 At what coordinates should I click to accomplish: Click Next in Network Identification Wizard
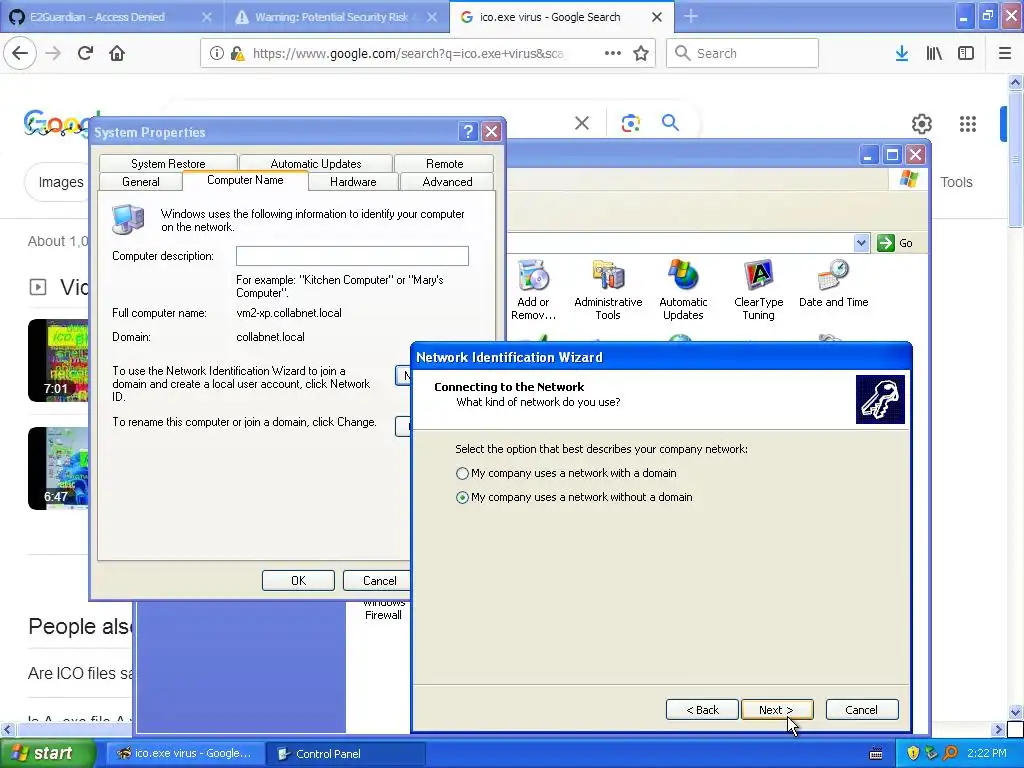click(x=776, y=710)
